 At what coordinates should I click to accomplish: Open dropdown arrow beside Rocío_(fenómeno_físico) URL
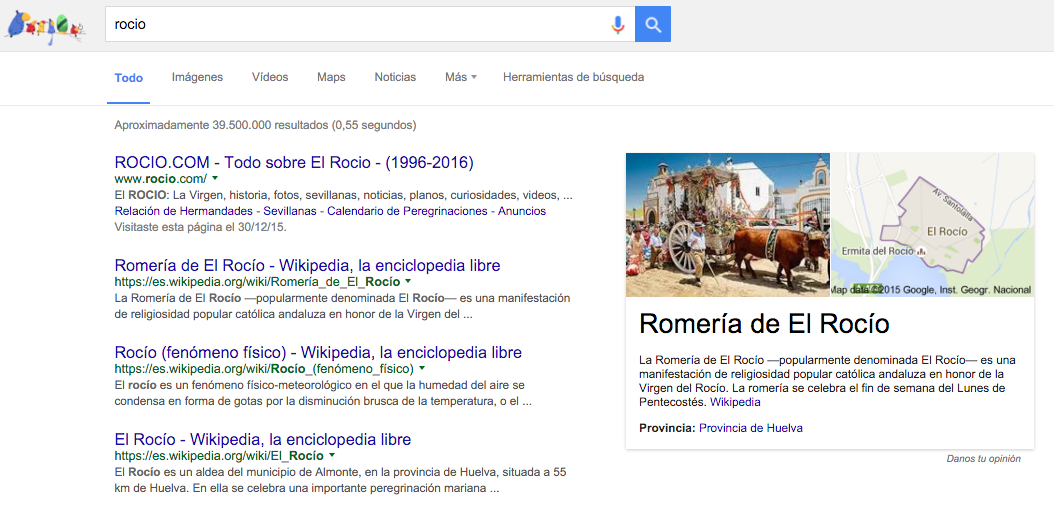[422, 369]
